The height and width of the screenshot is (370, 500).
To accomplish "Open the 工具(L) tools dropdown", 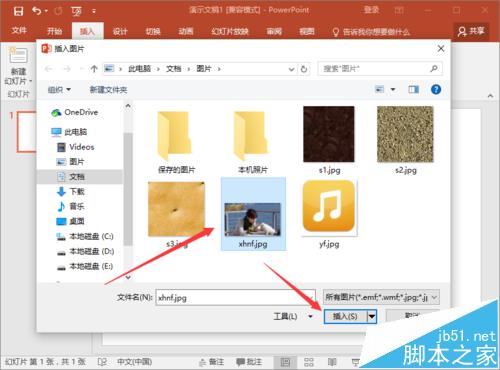I will (293, 316).
